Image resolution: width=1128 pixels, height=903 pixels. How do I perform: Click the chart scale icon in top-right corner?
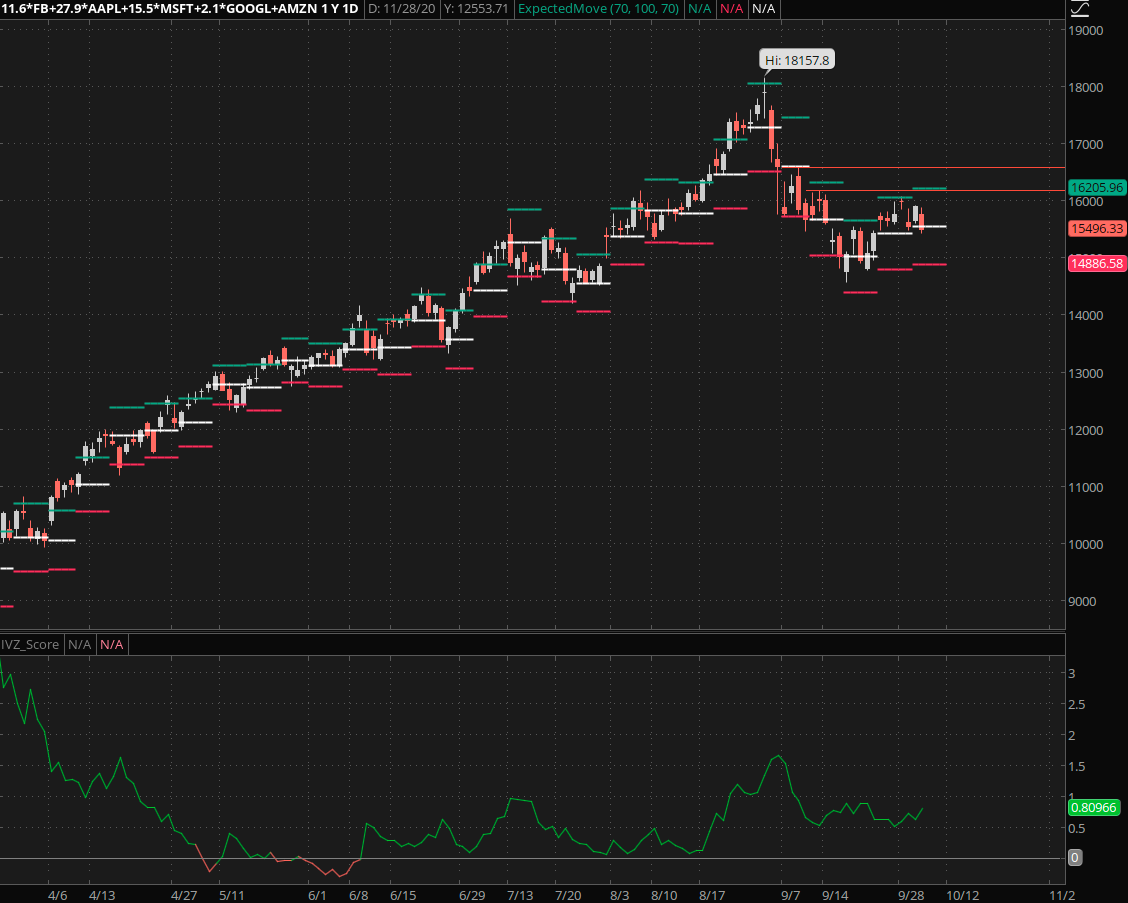(1080, 9)
